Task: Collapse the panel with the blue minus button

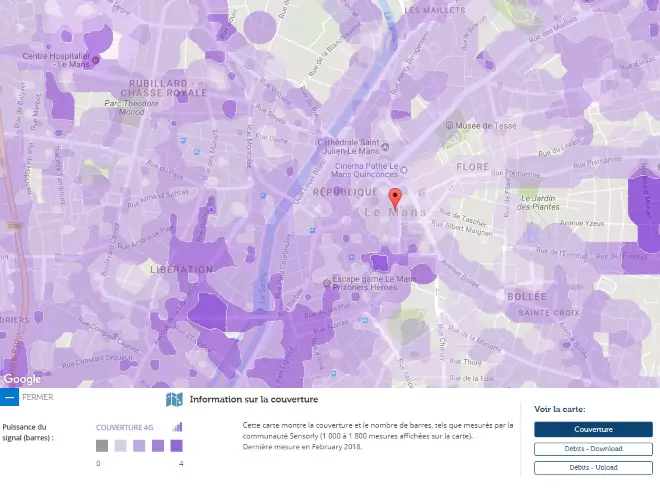Action: [9, 397]
